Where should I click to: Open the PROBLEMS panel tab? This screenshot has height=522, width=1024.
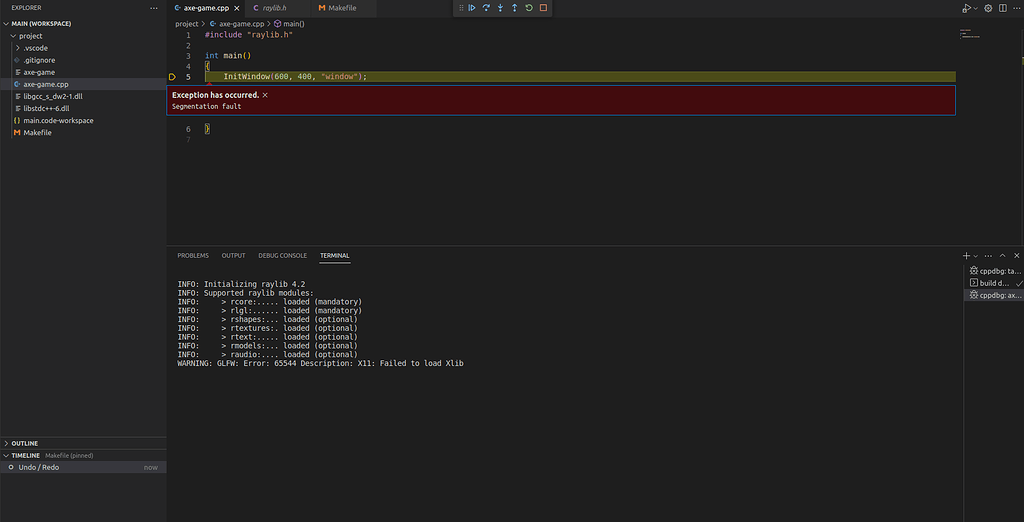click(193, 255)
